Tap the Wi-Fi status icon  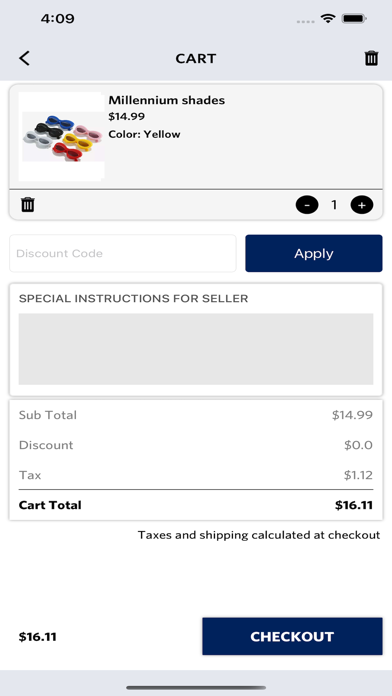[x=328, y=19]
